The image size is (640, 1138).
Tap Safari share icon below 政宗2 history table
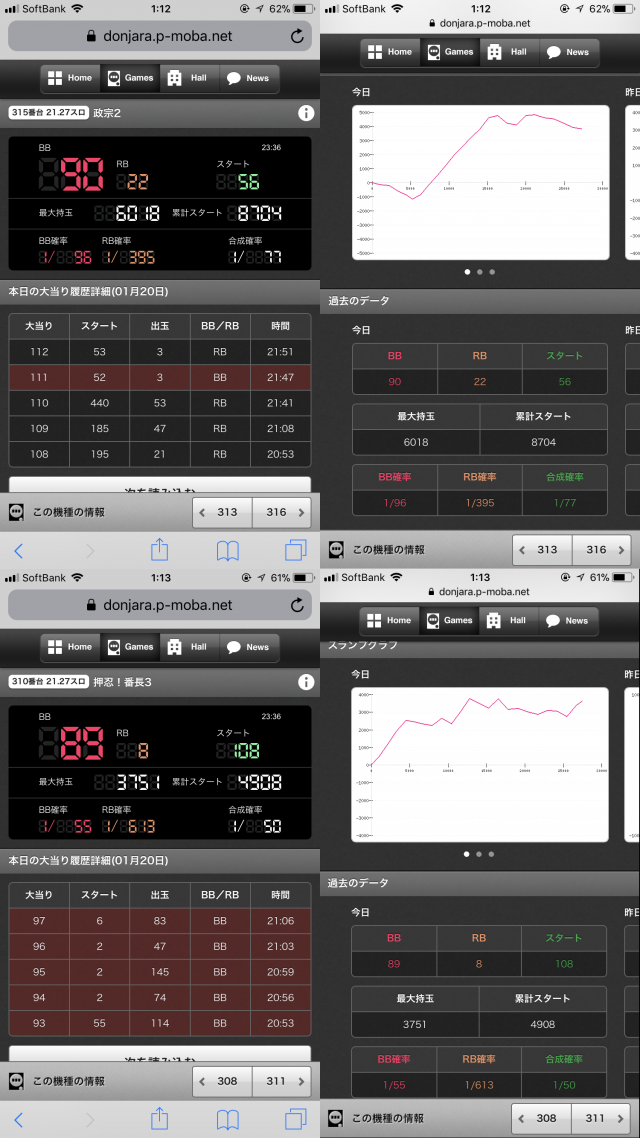pos(159,550)
